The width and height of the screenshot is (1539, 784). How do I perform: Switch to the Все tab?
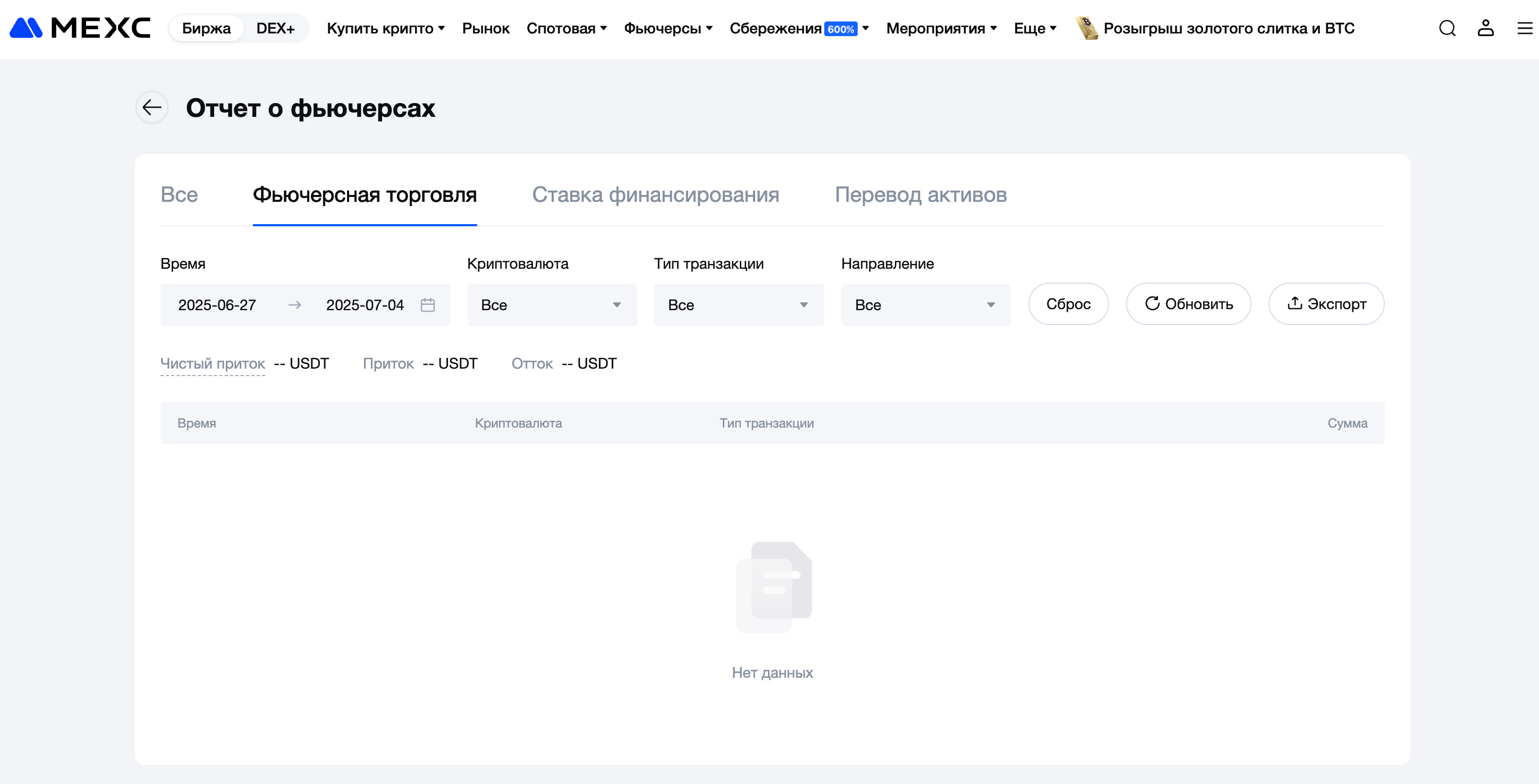pyautogui.click(x=179, y=194)
